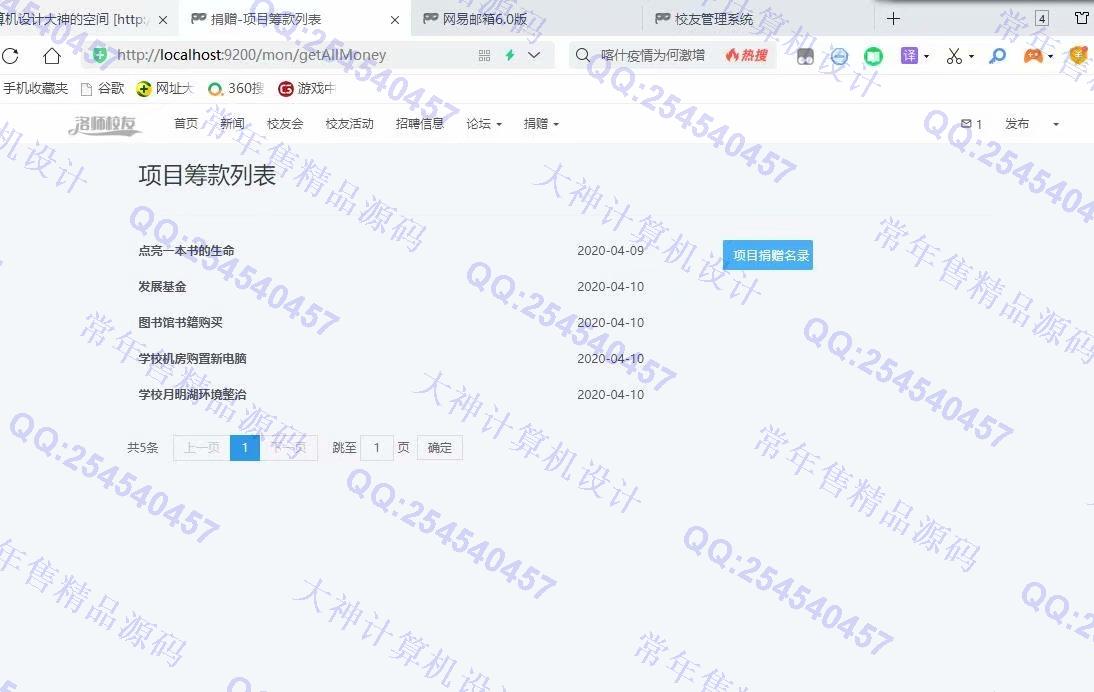Close the 大神的空间 tab
The image size is (1094, 692).
tap(163, 20)
